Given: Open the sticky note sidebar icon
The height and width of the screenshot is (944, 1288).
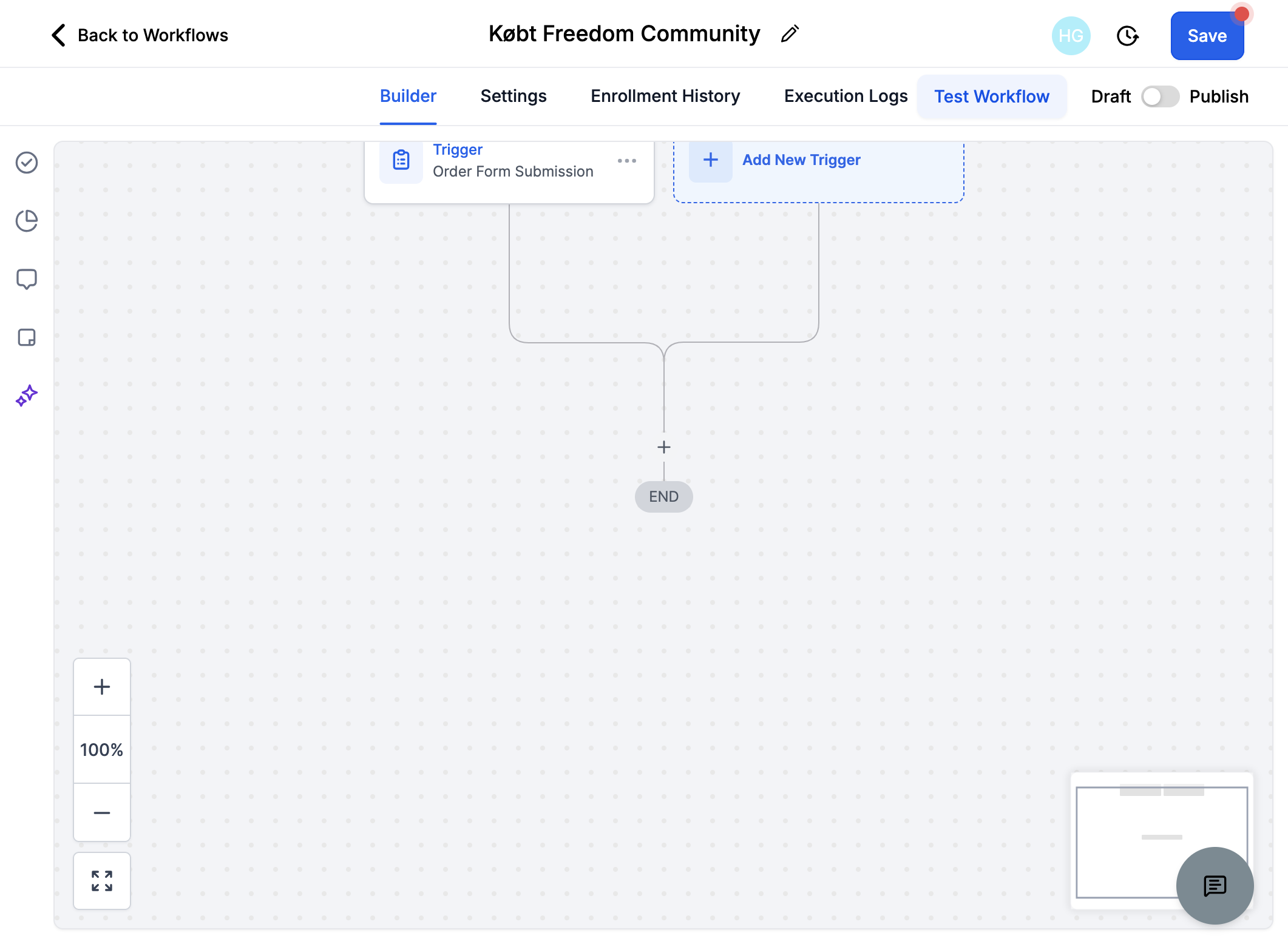Looking at the screenshot, I should click(27, 337).
